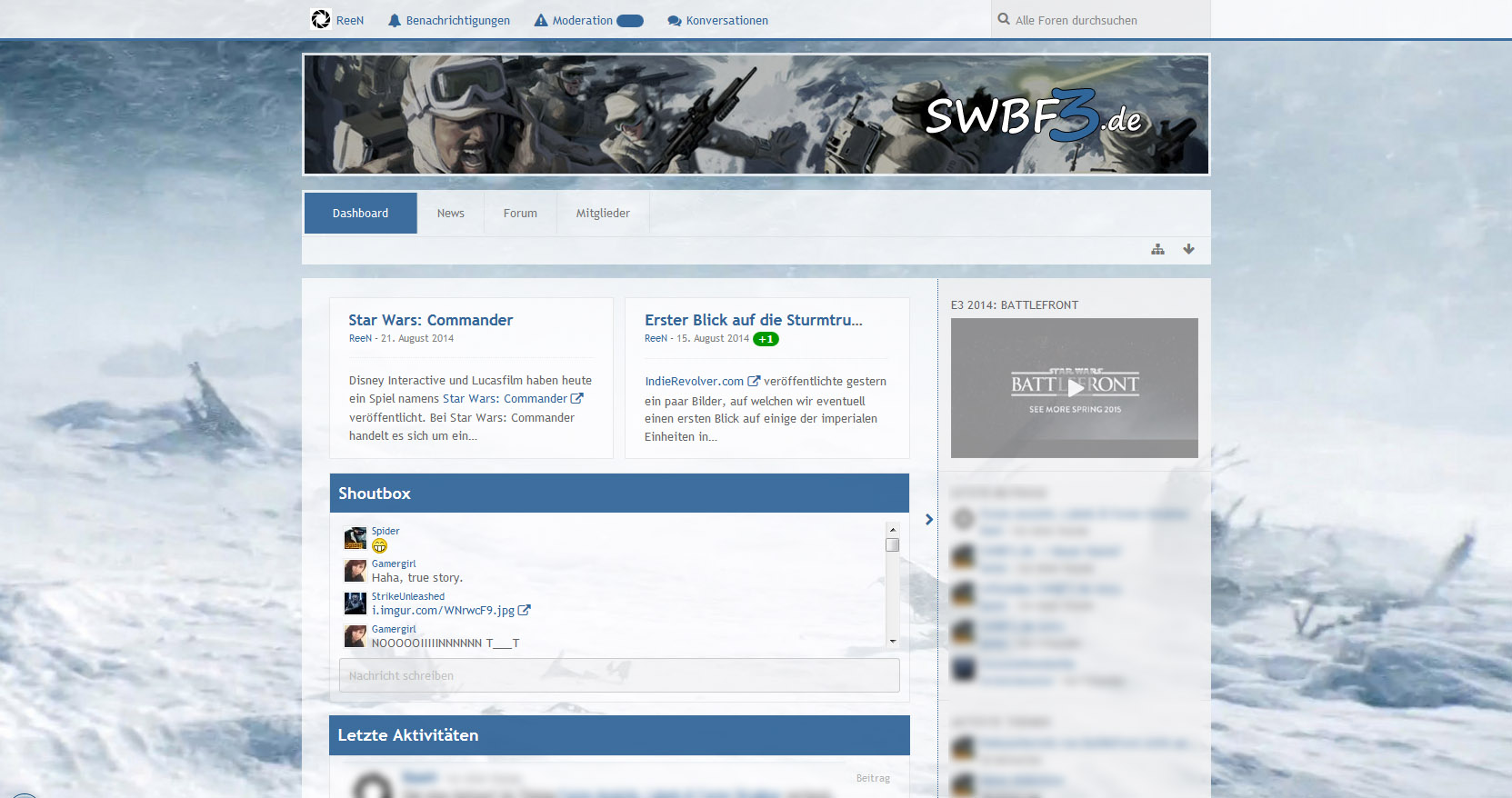Click the bell icon beside Benachrichtigungen
1512x798 pixels.
pos(395,20)
